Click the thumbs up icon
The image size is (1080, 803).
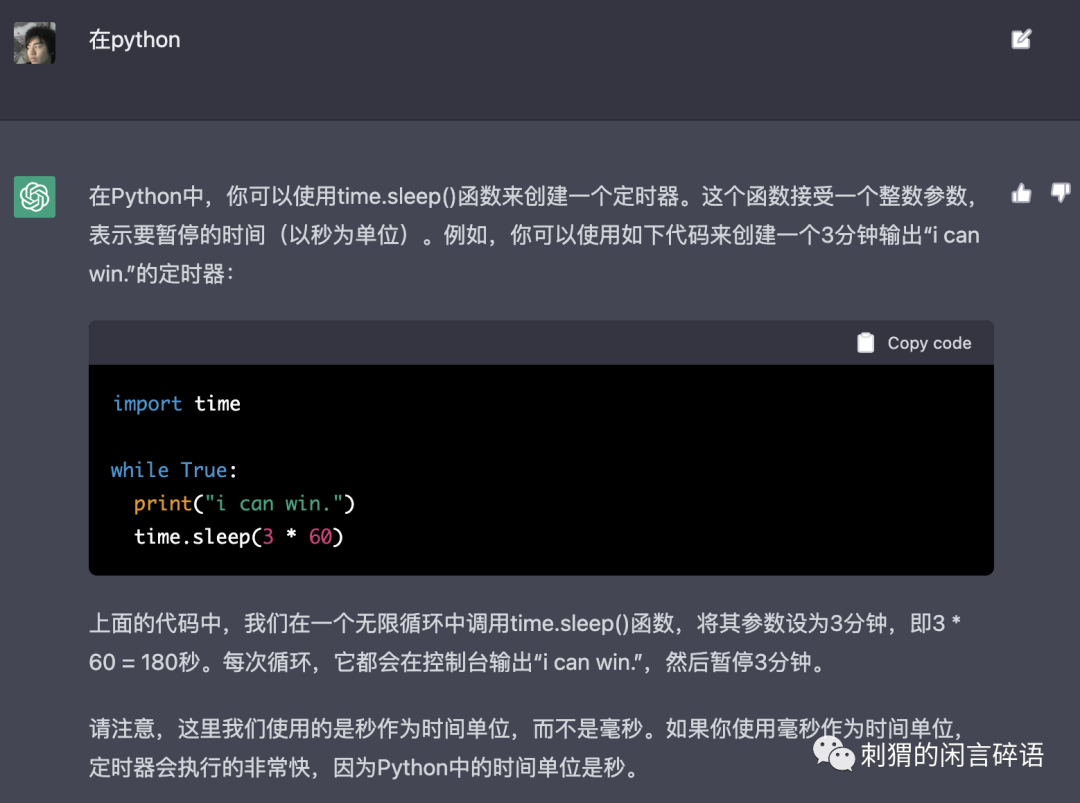1021,194
